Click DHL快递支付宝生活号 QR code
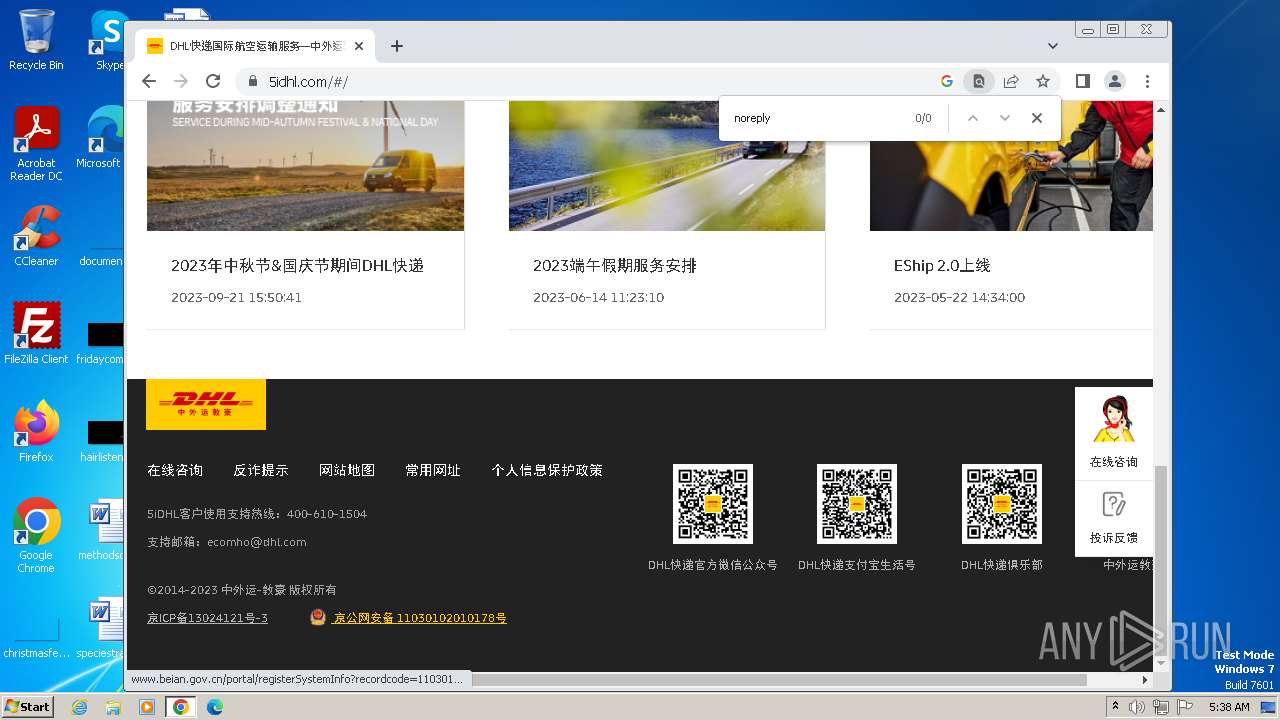Screen dimensions: 1280x720 pyautogui.click(x=857, y=504)
